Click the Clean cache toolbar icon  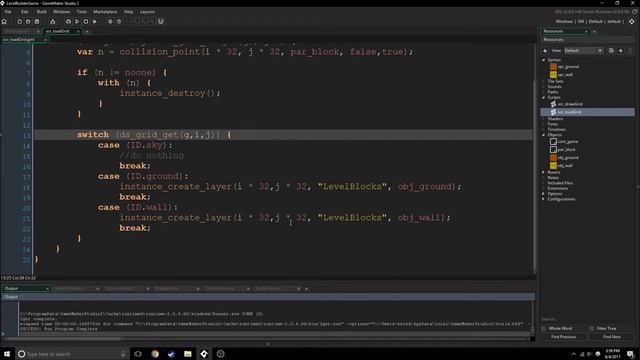coord(95,22)
